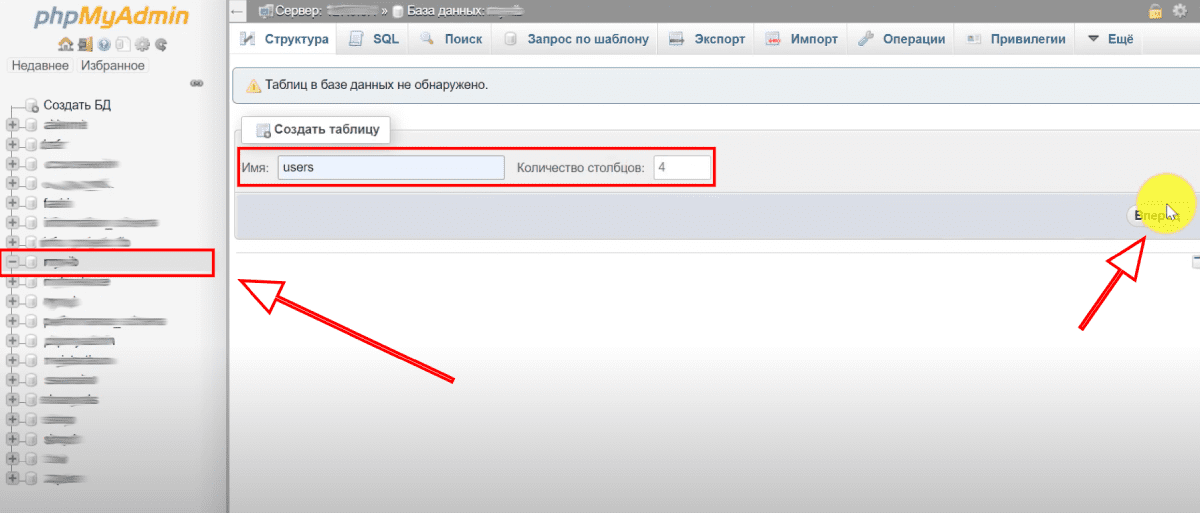Click the logout door icon

[x=84, y=45]
